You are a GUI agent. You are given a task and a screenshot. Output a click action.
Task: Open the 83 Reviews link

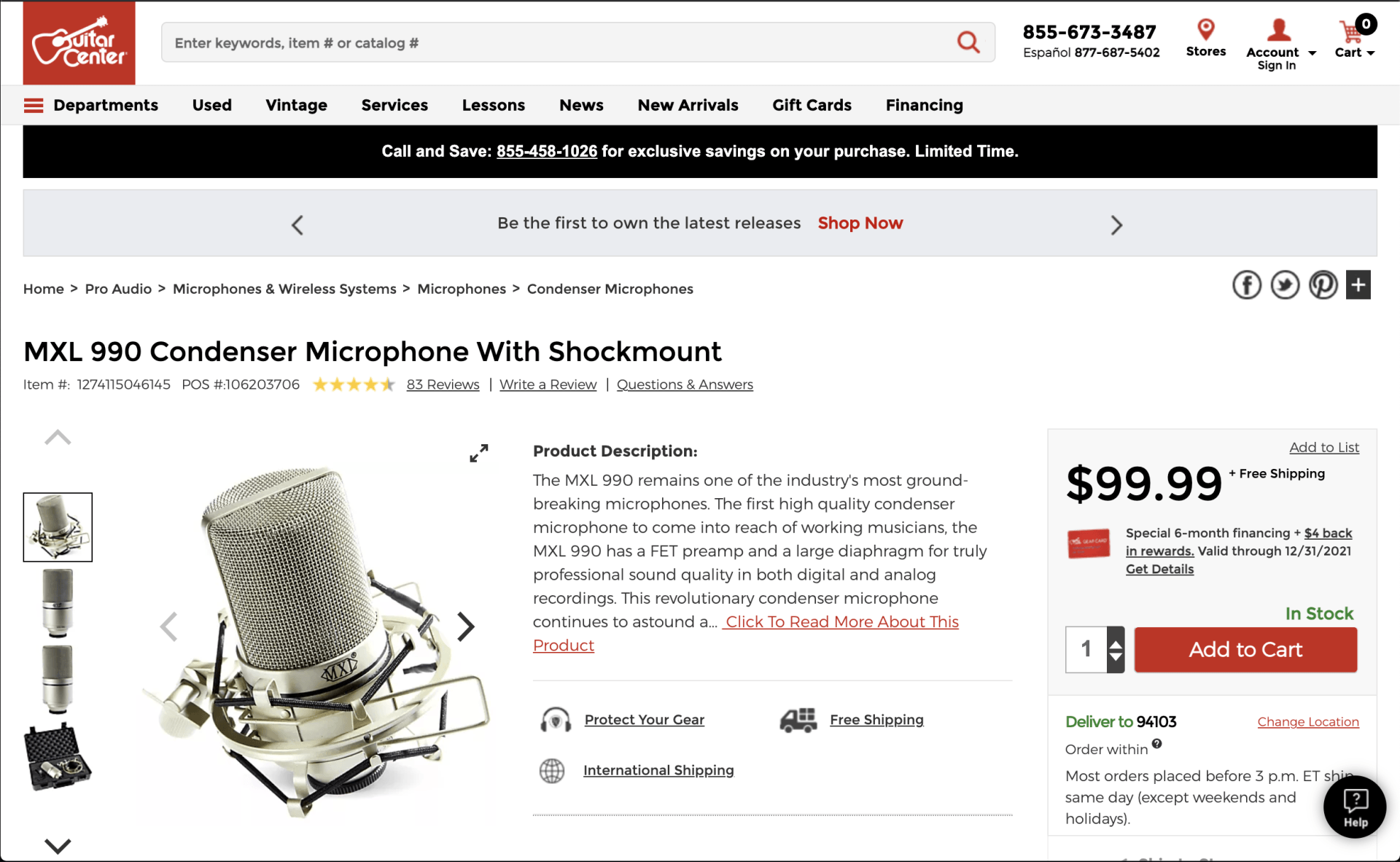click(x=443, y=384)
